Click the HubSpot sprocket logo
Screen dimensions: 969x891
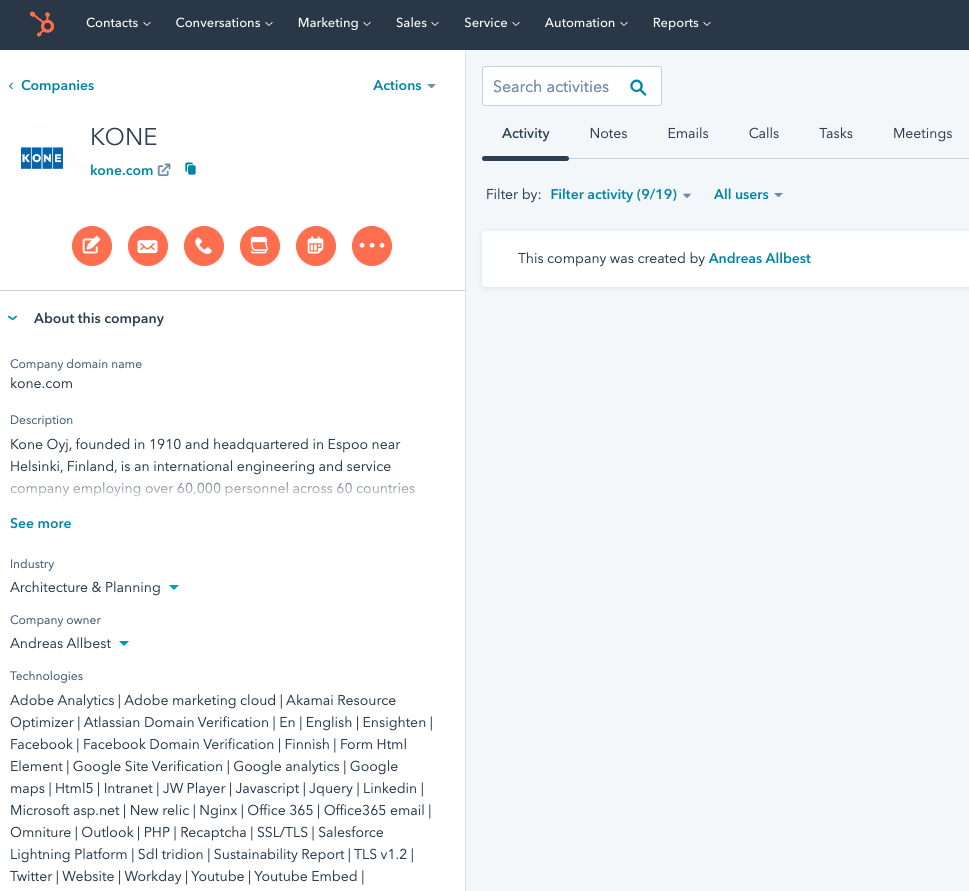42,23
